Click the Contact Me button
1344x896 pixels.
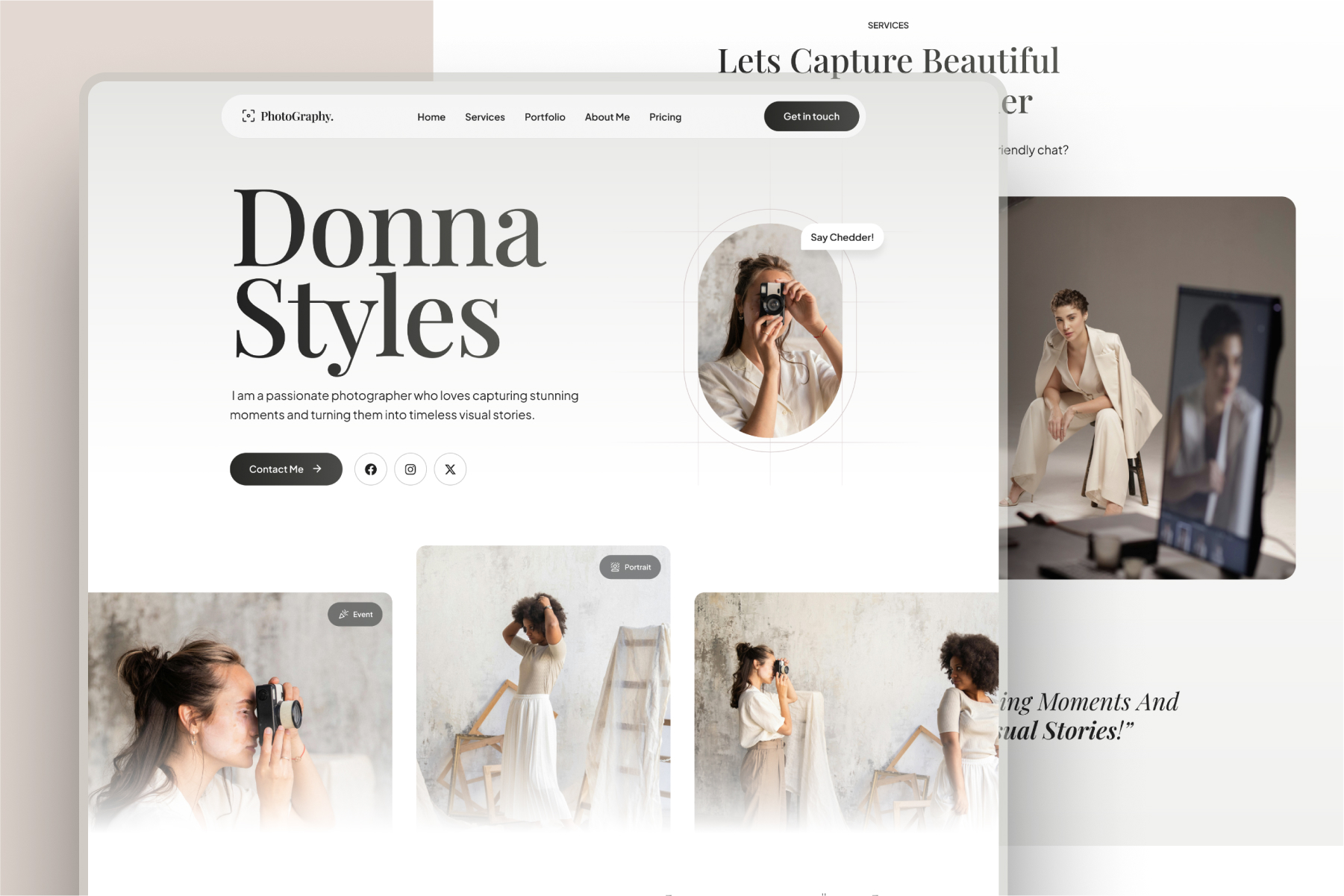[286, 469]
